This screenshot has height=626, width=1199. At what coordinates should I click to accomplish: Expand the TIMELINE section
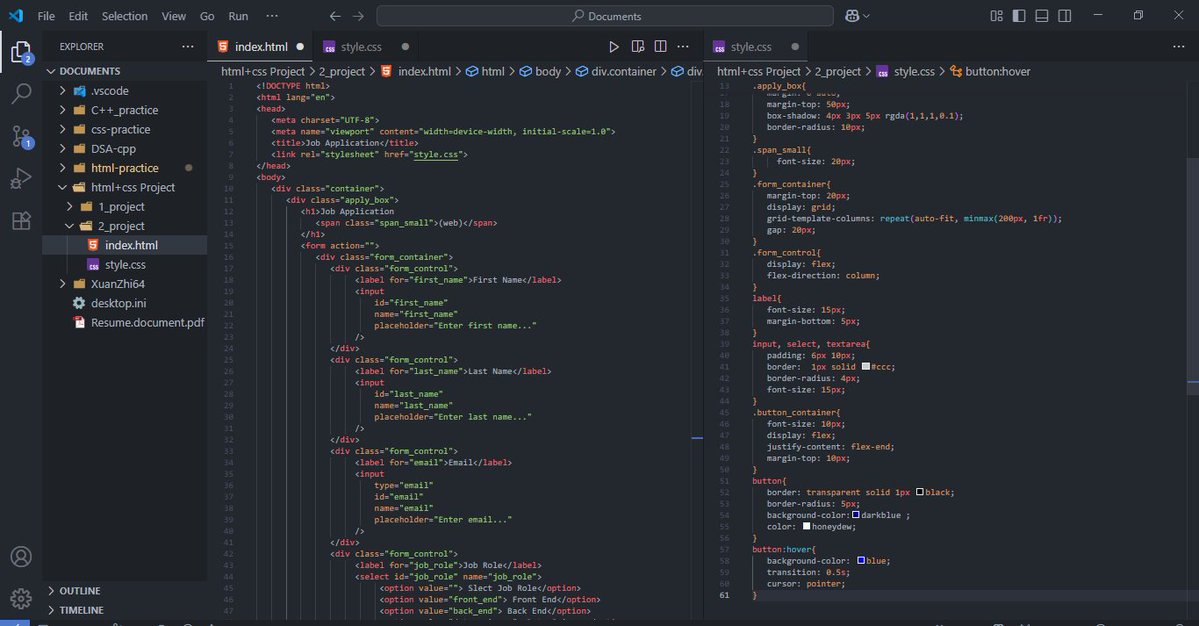(51, 610)
